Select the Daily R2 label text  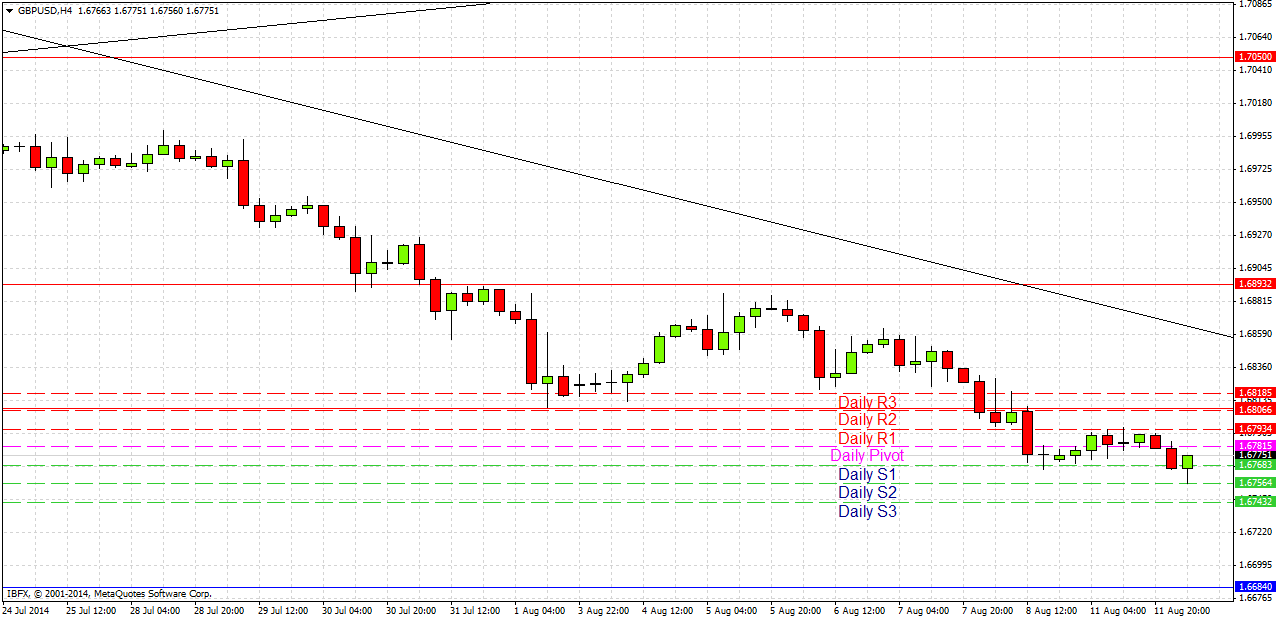[x=866, y=420]
